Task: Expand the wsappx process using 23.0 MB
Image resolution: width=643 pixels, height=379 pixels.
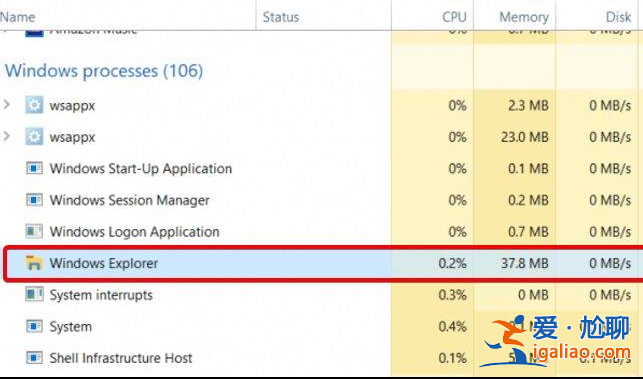Action: (7, 136)
